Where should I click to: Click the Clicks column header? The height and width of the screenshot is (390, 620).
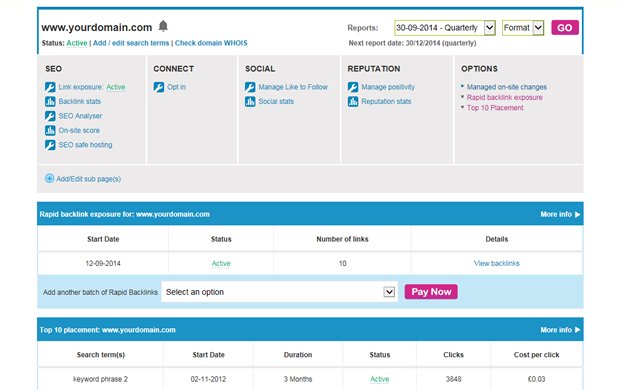pos(454,355)
